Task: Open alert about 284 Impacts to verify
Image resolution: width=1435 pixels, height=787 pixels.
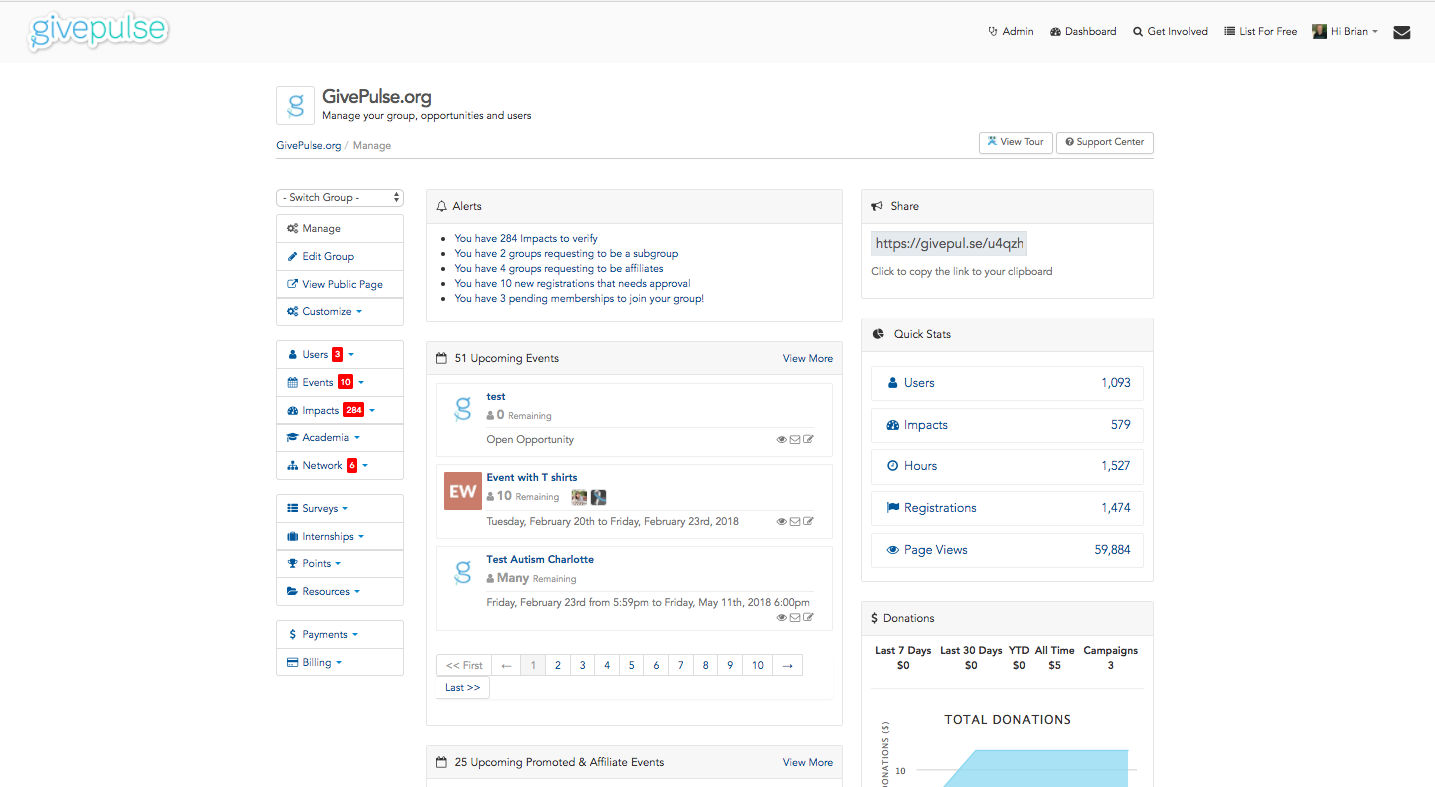Action: tap(526, 238)
